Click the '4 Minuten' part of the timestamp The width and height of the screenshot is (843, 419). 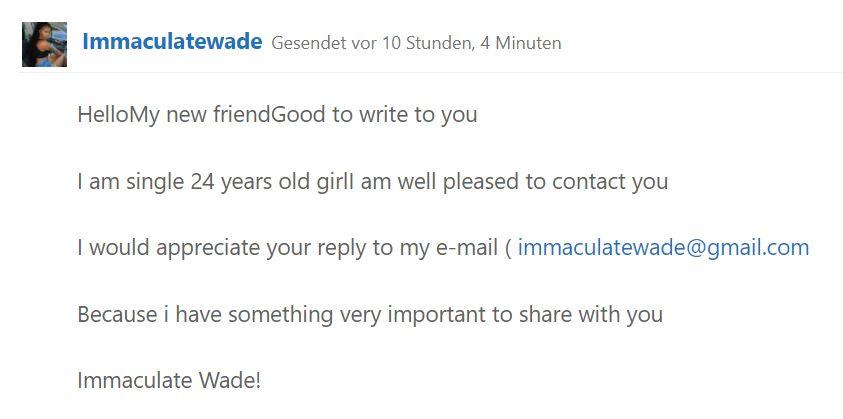[520, 43]
